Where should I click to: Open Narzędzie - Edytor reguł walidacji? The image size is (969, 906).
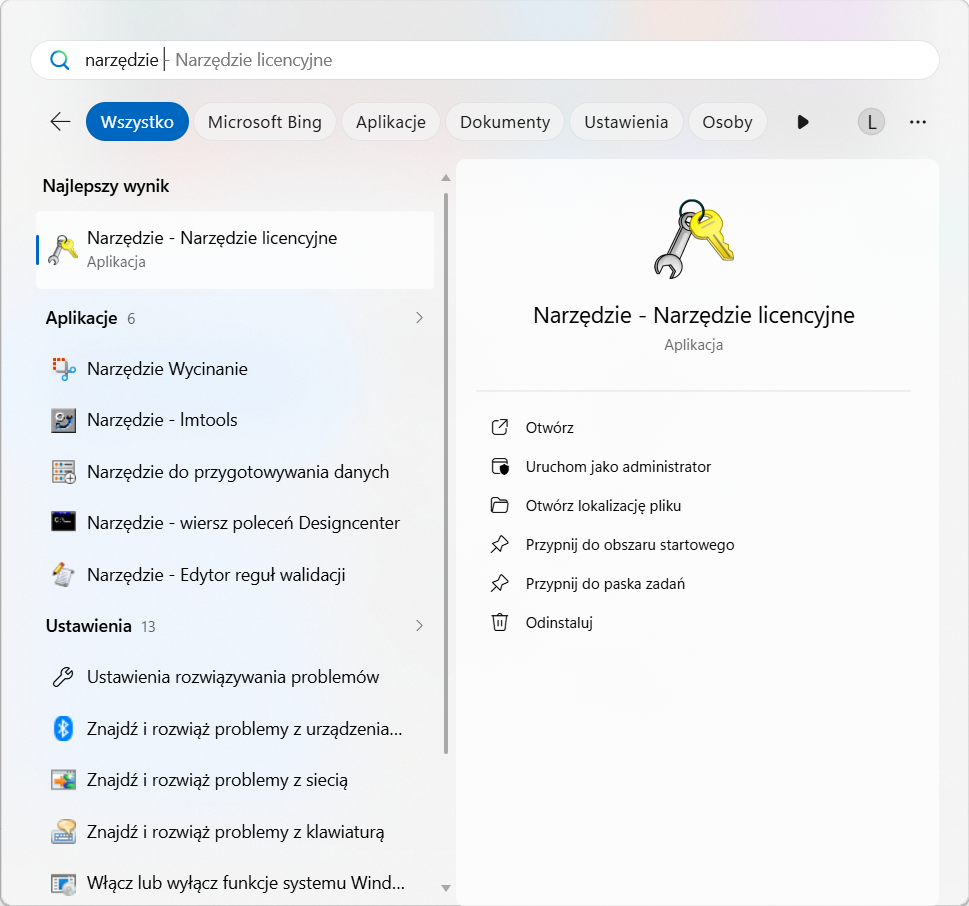click(235, 575)
